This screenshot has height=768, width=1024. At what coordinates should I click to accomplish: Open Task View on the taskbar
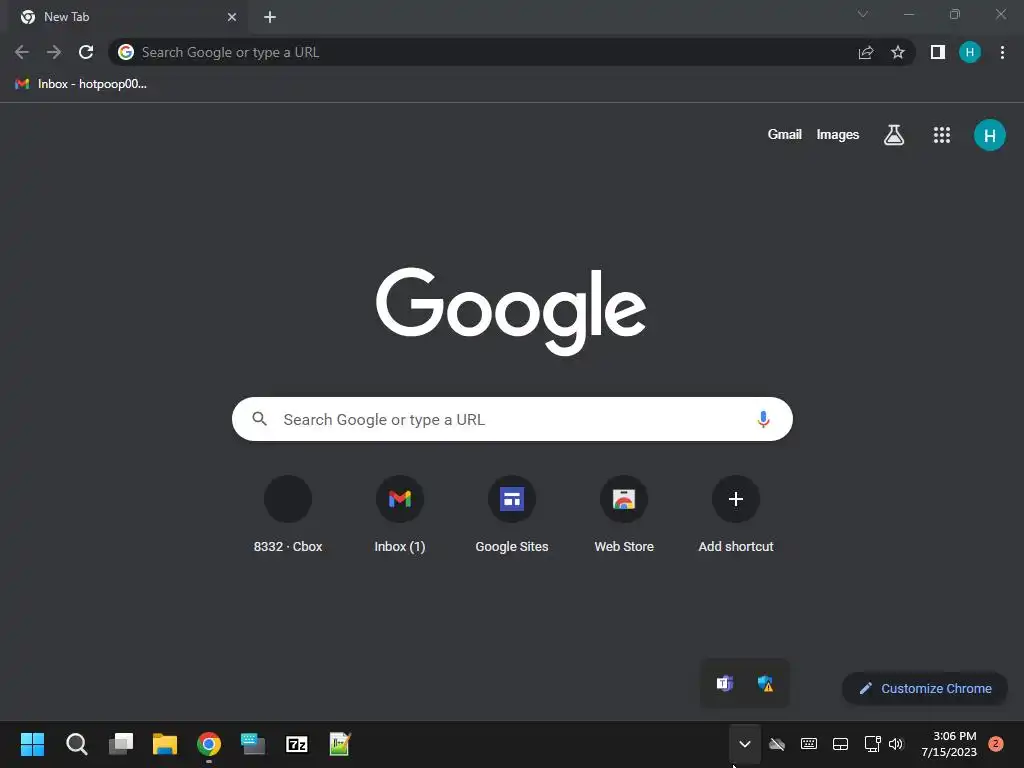[121, 744]
